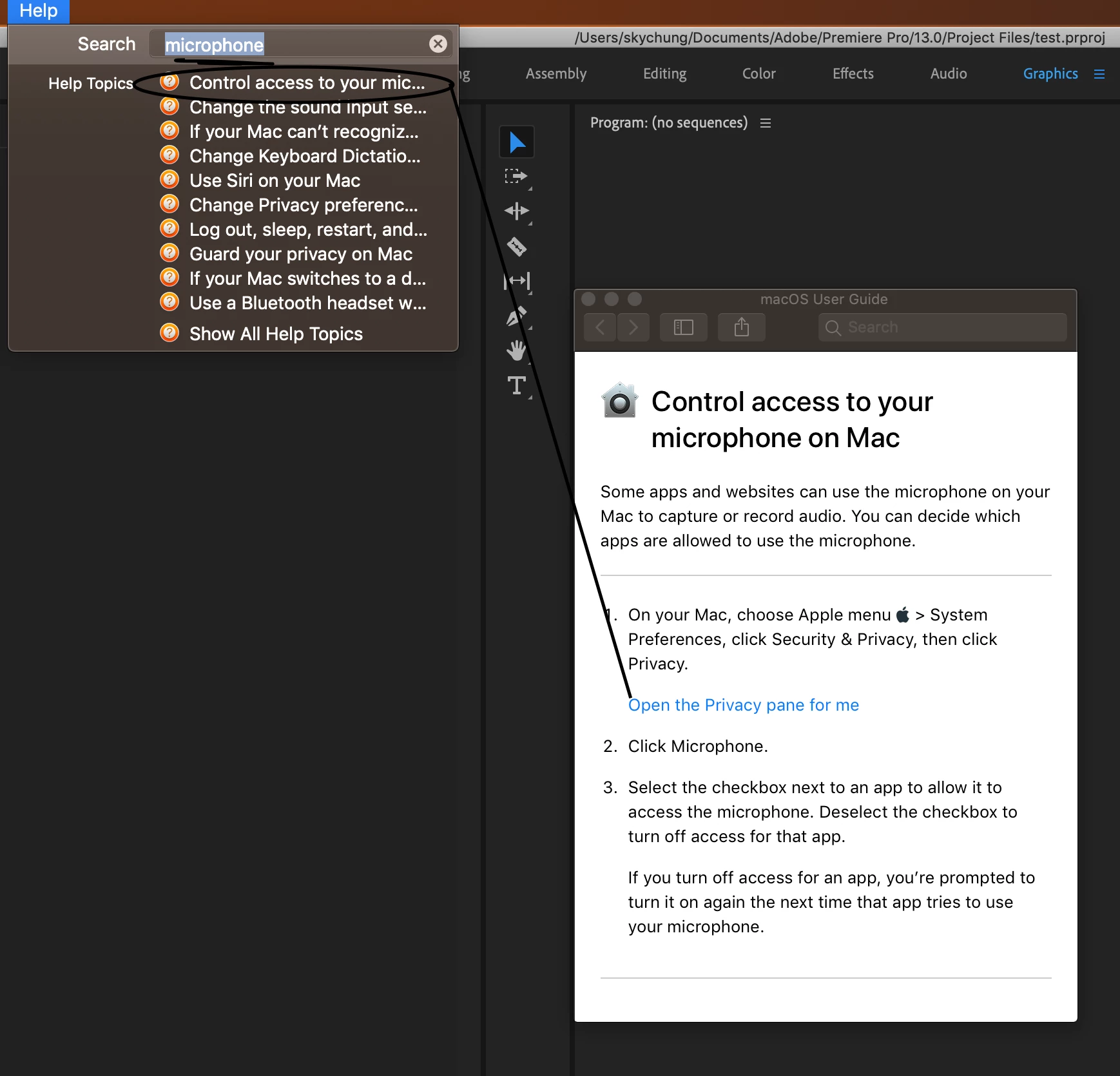1120x1076 pixels.
Task: Switch to the Graphics workspace
Action: click(1050, 74)
